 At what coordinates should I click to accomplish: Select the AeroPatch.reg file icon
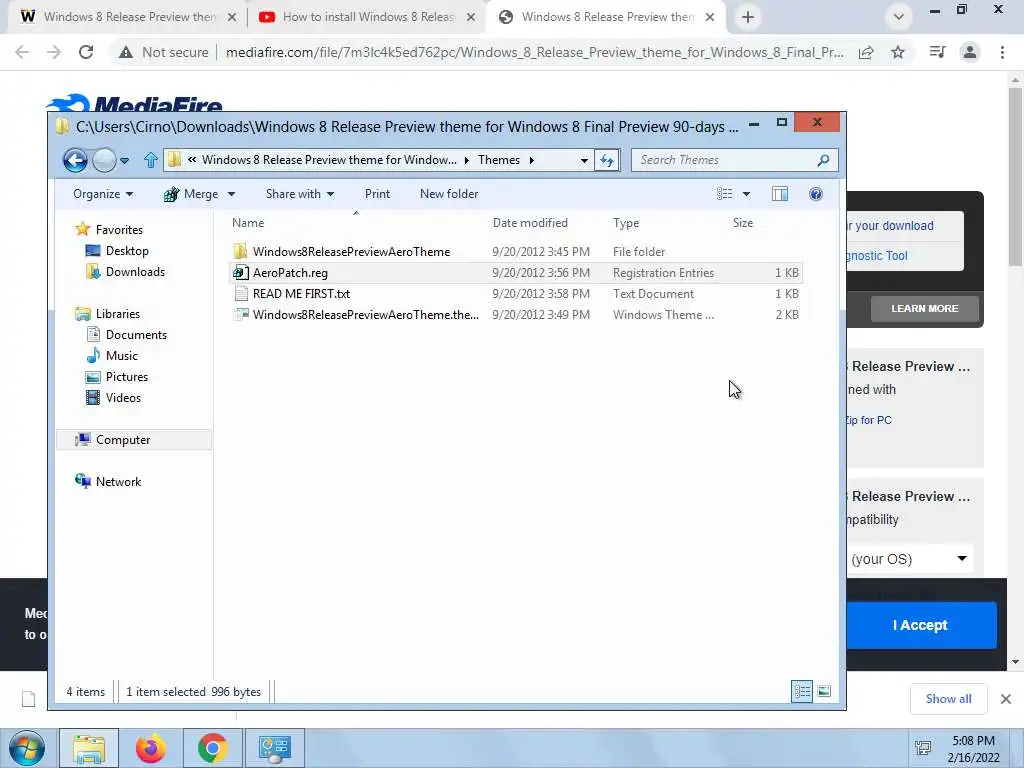point(241,273)
